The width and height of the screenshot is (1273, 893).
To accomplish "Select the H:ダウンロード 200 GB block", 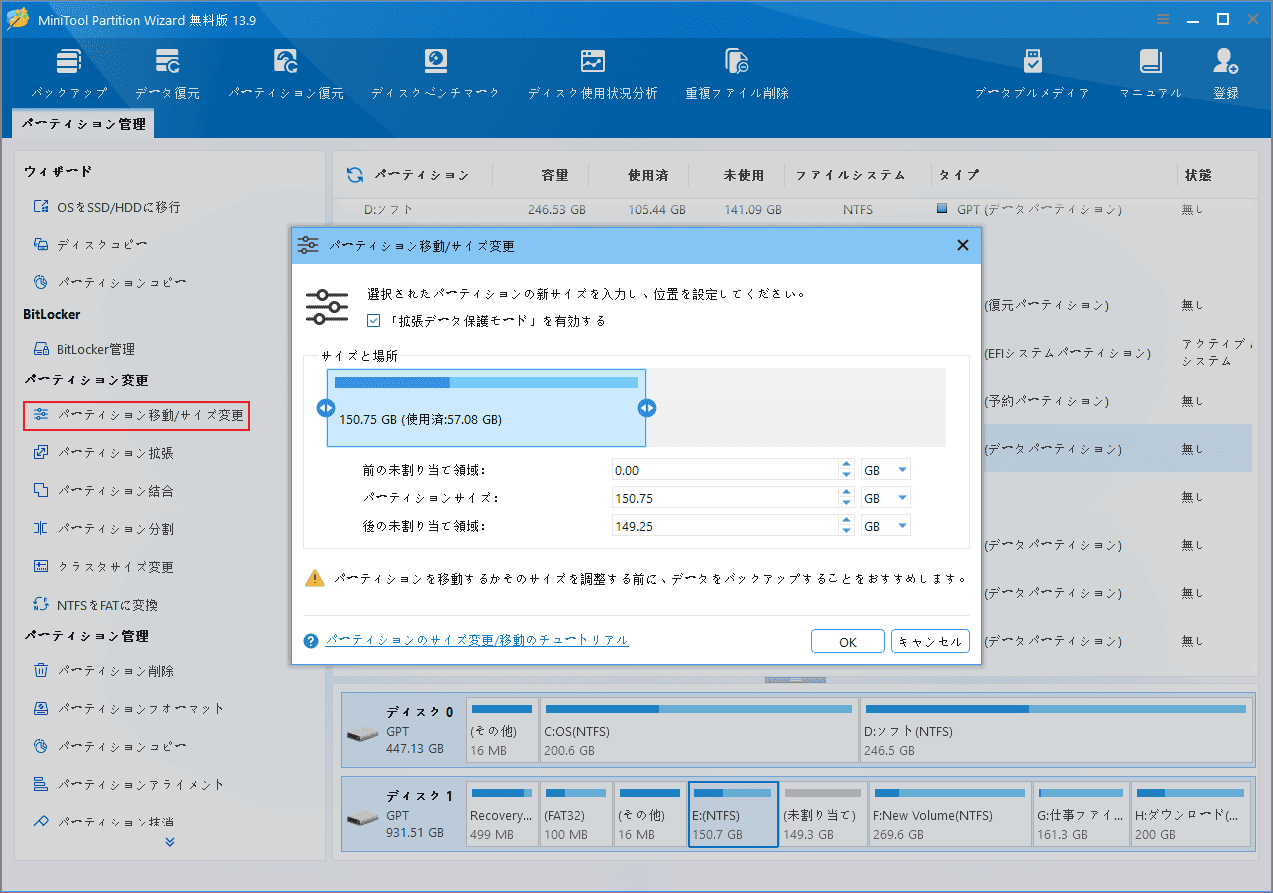I will pos(1191,815).
